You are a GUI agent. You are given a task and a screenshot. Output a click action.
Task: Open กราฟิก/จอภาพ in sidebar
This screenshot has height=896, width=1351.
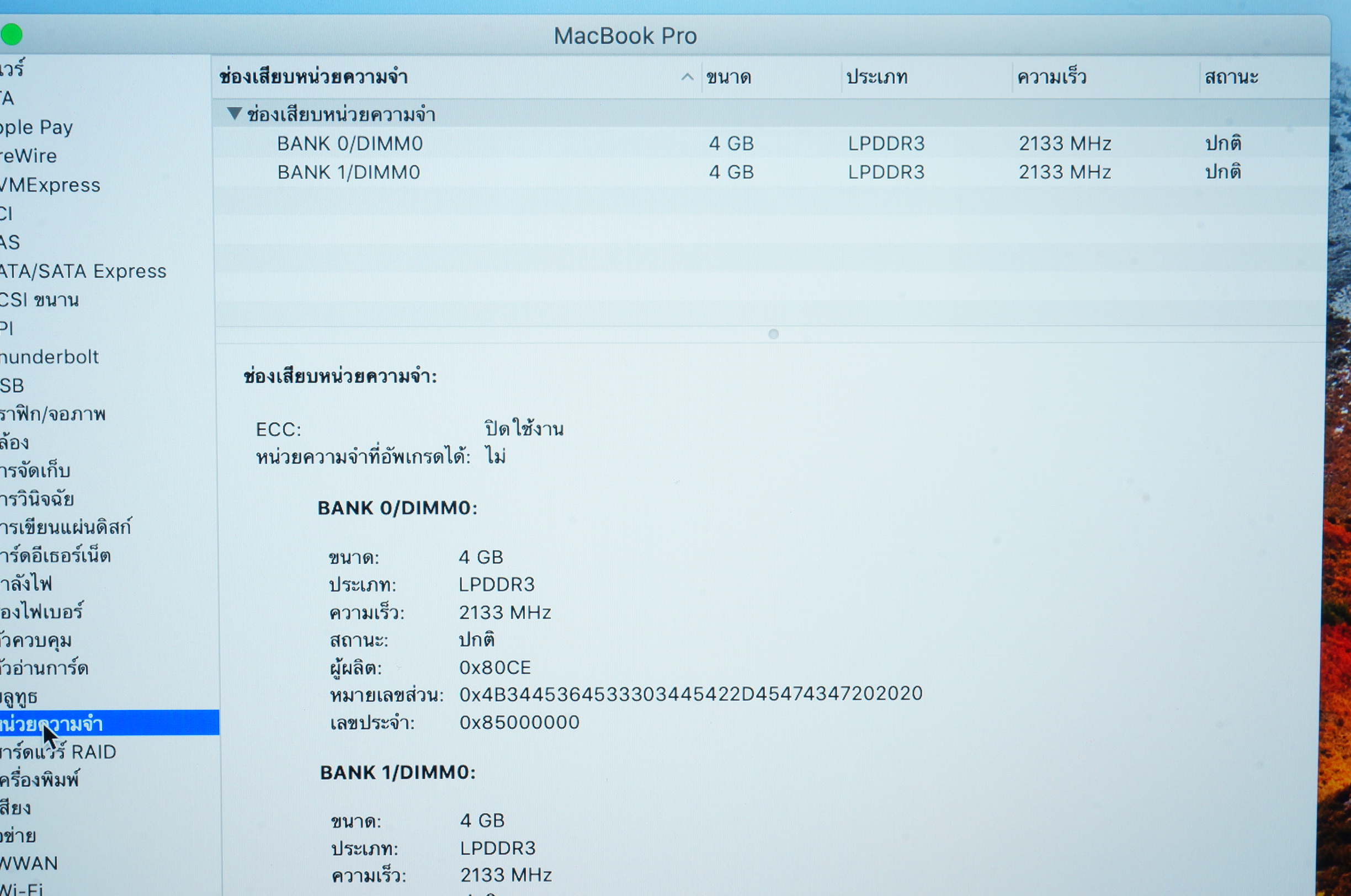pyautogui.click(x=52, y=414)
